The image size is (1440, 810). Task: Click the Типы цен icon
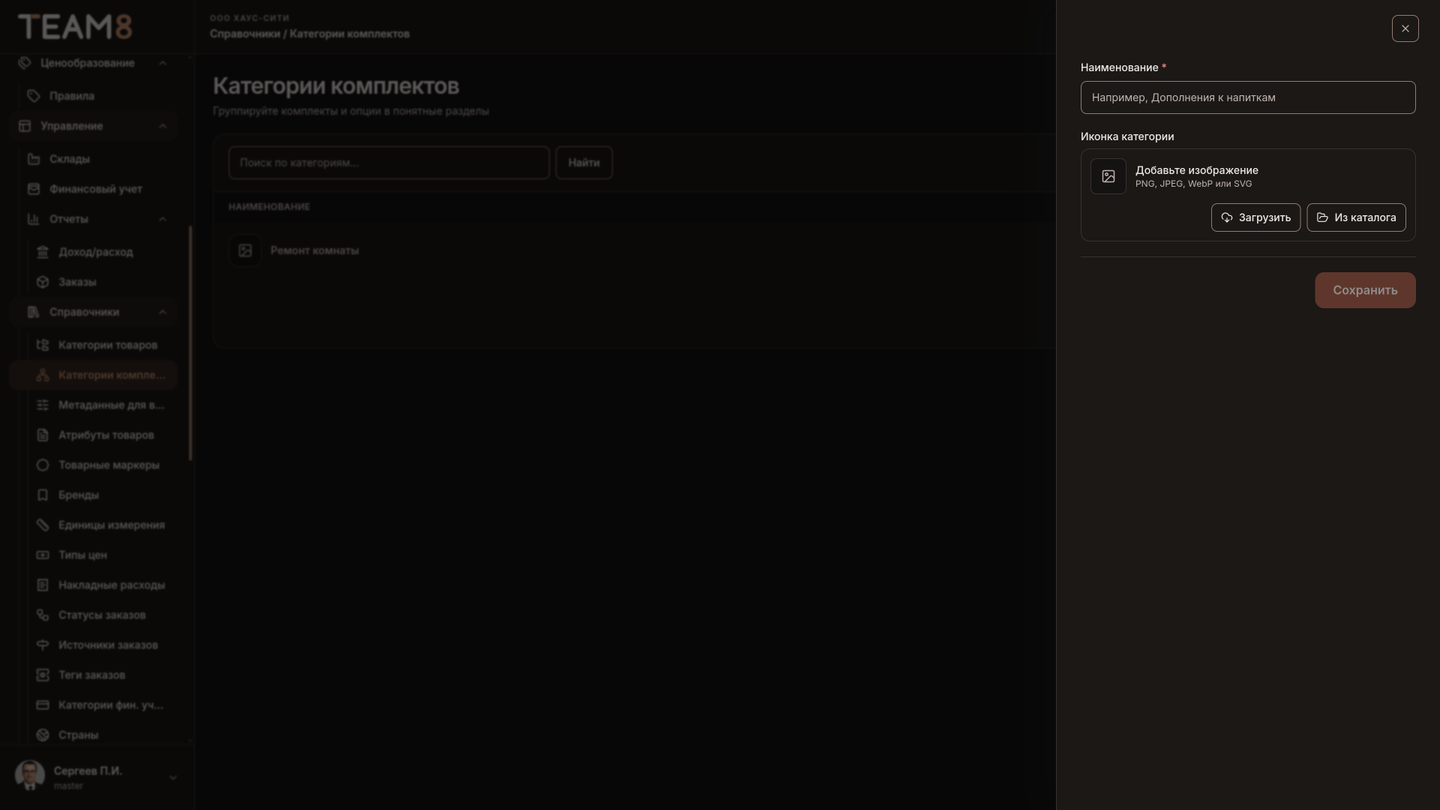click(42, 555)
